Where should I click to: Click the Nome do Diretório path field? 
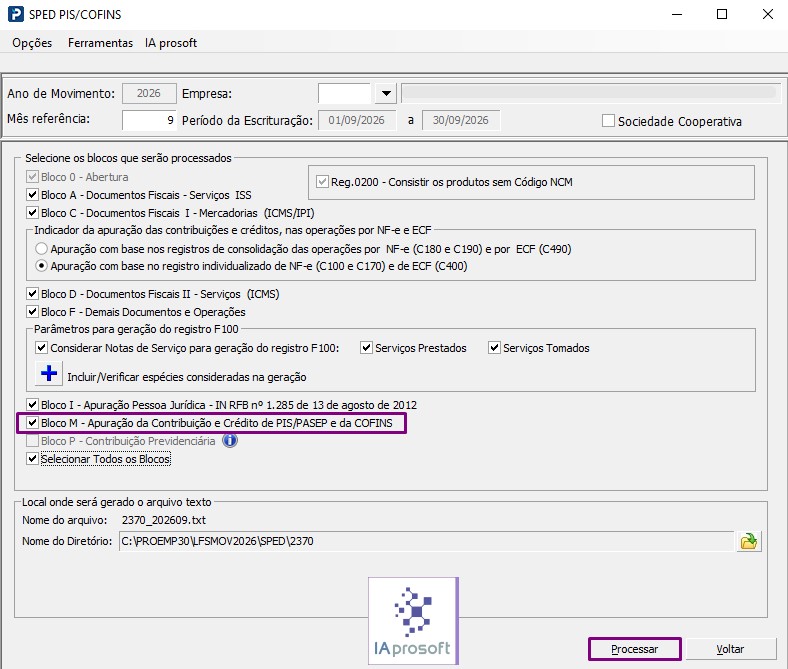click(427, 541)
